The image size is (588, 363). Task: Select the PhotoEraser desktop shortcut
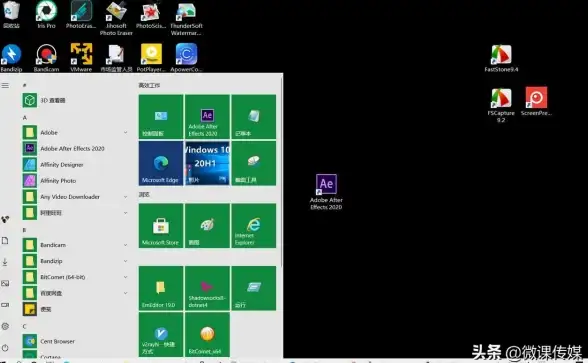(81, 15)
